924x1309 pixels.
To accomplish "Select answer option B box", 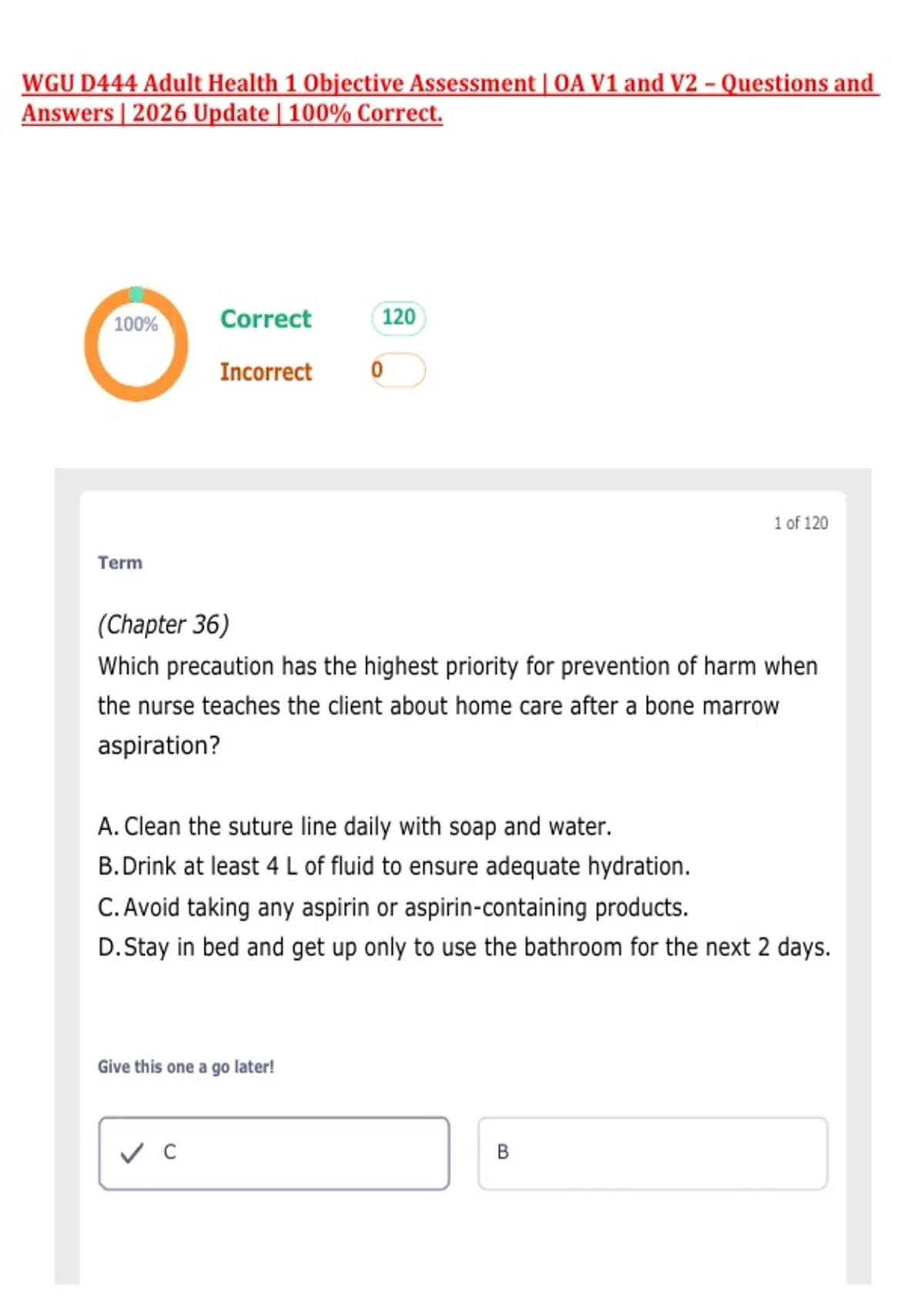I will click(653, 1153).
